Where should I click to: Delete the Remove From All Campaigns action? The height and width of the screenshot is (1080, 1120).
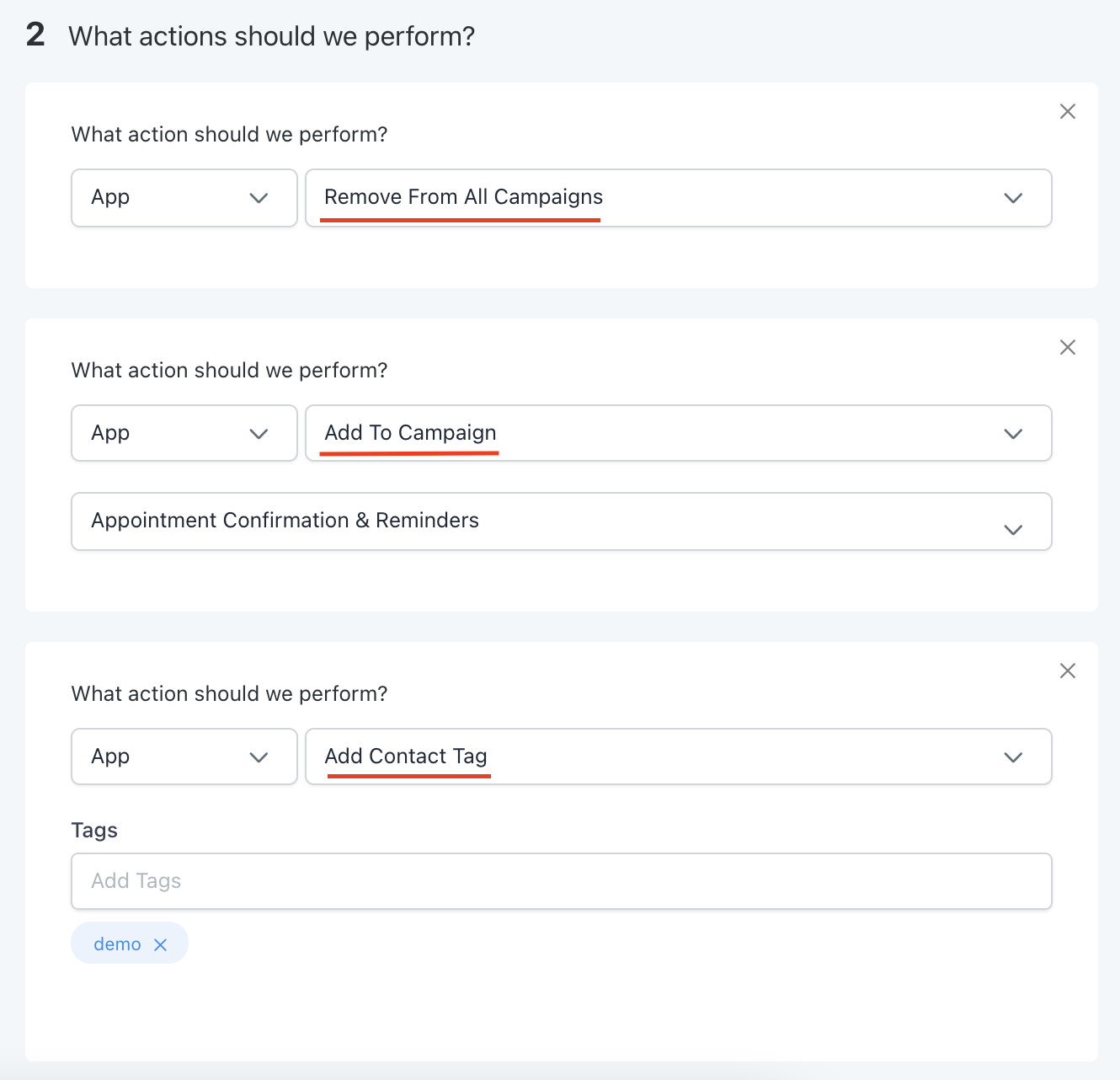coord(1068,111)
